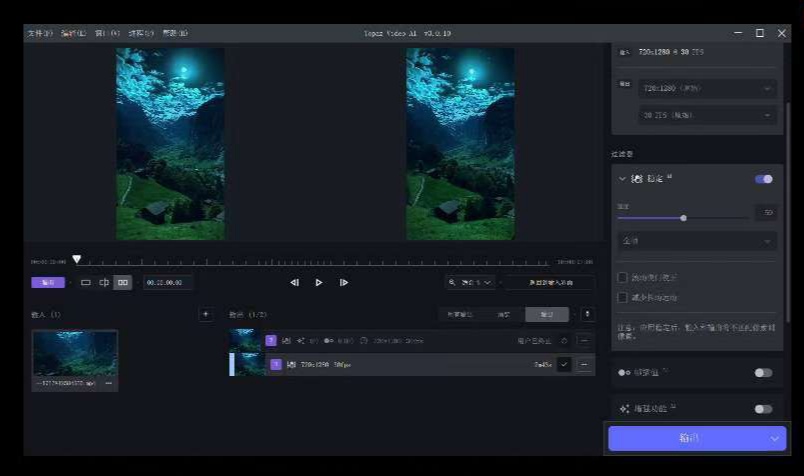Add a new input video with plus
Viewport: 804px width, 476px height.
tap(206, 314)
